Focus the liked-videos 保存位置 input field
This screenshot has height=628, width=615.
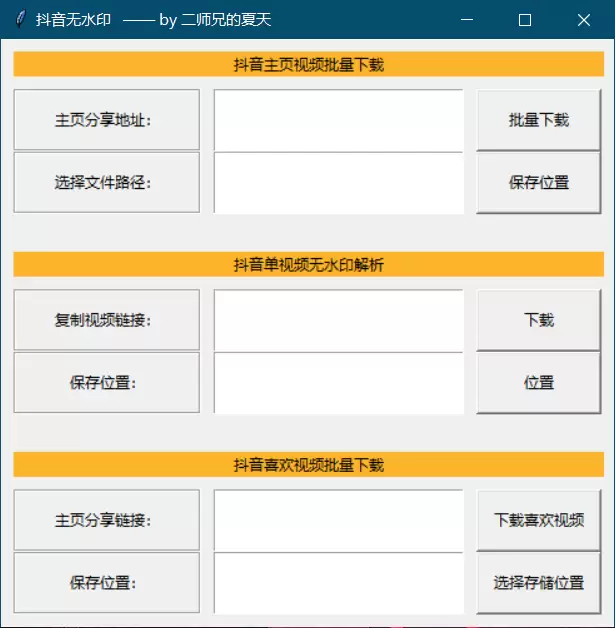[339, 583]
